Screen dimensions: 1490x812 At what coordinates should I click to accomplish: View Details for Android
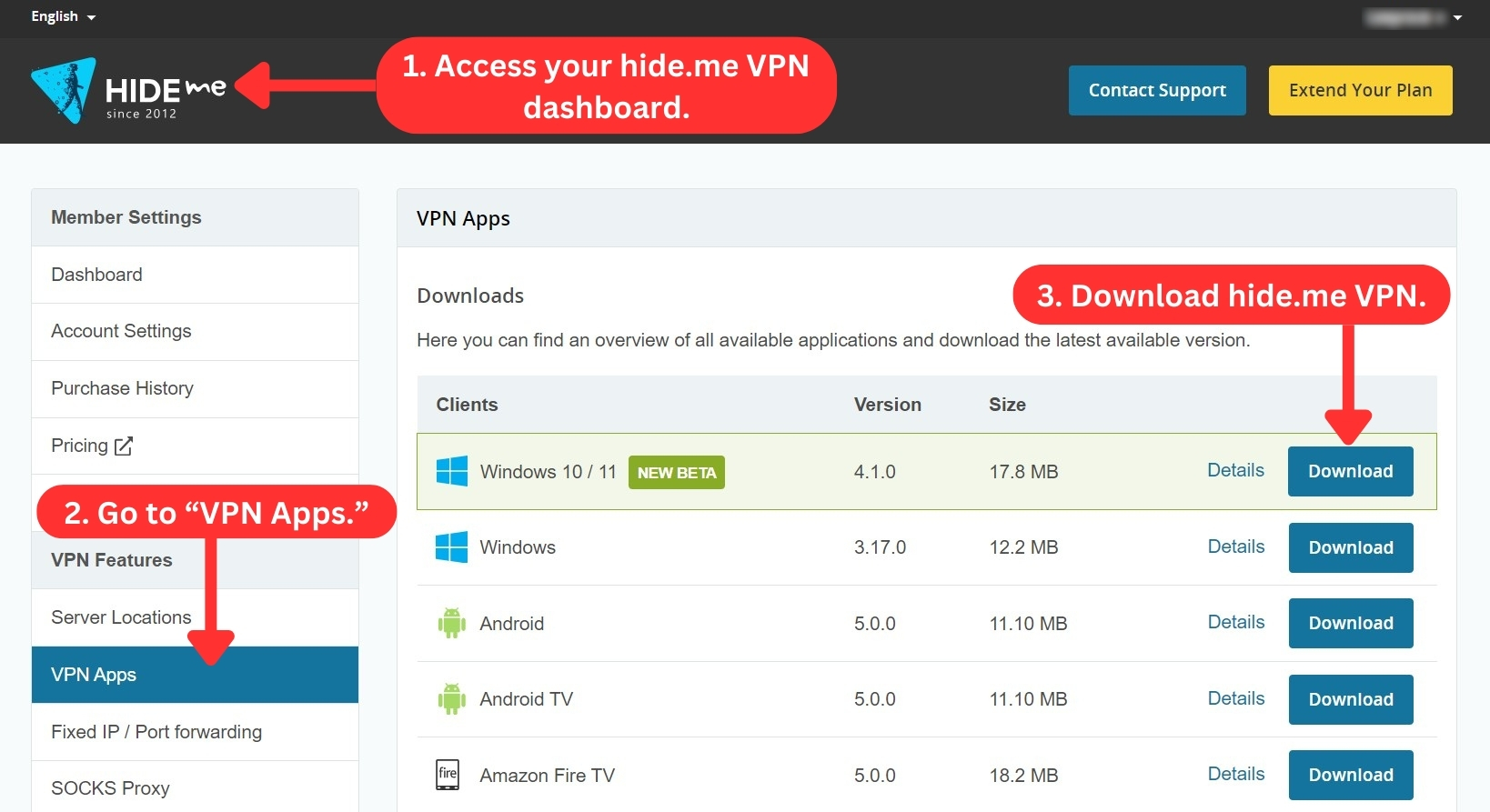[1236, 622]
